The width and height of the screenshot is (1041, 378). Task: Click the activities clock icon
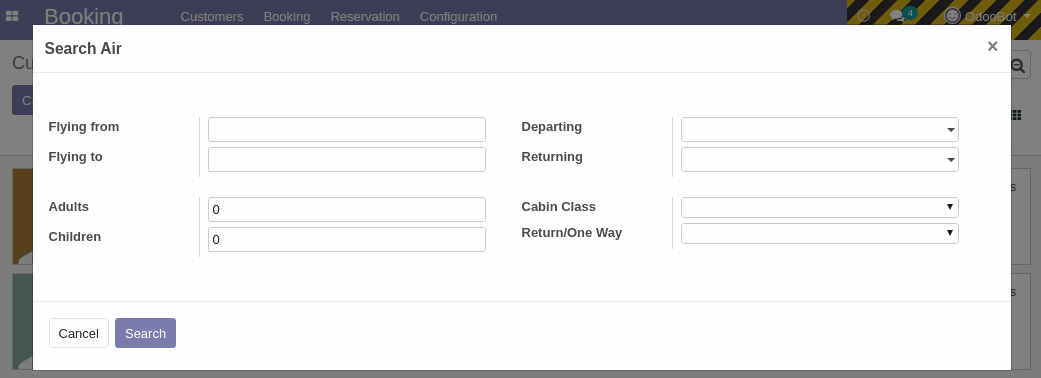(863, 16)
